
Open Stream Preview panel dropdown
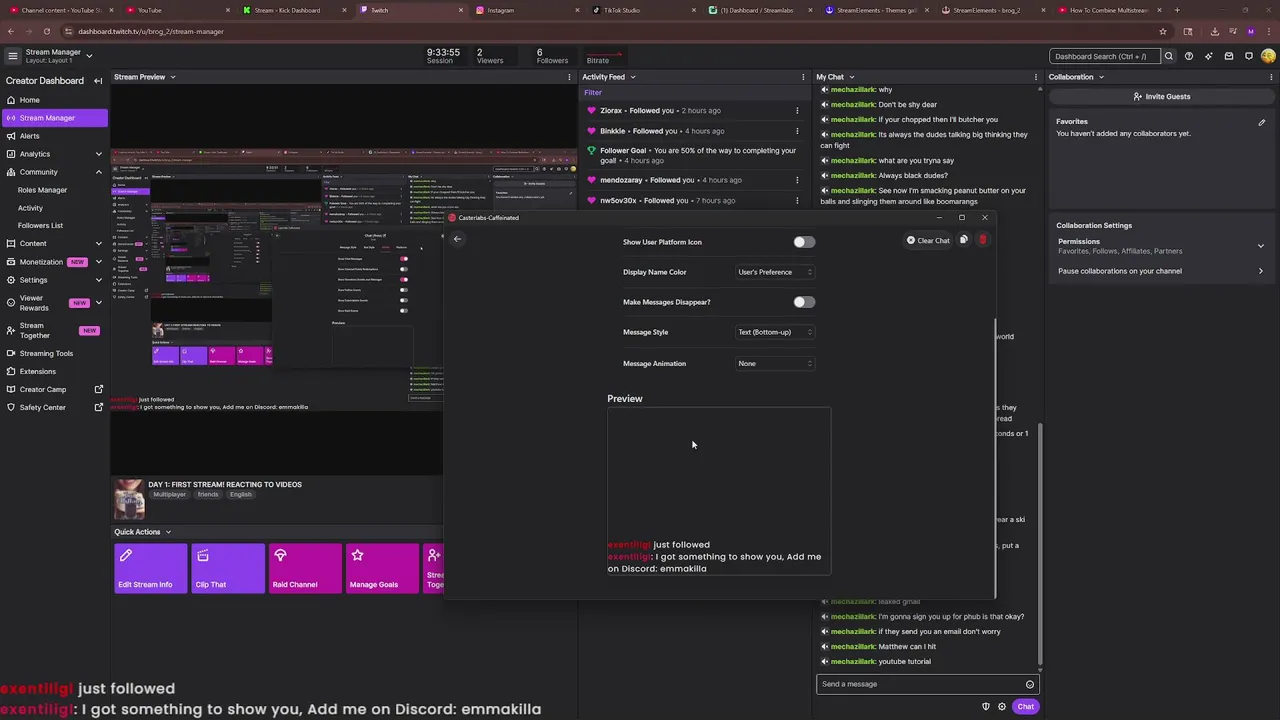[x=172, y=77]
